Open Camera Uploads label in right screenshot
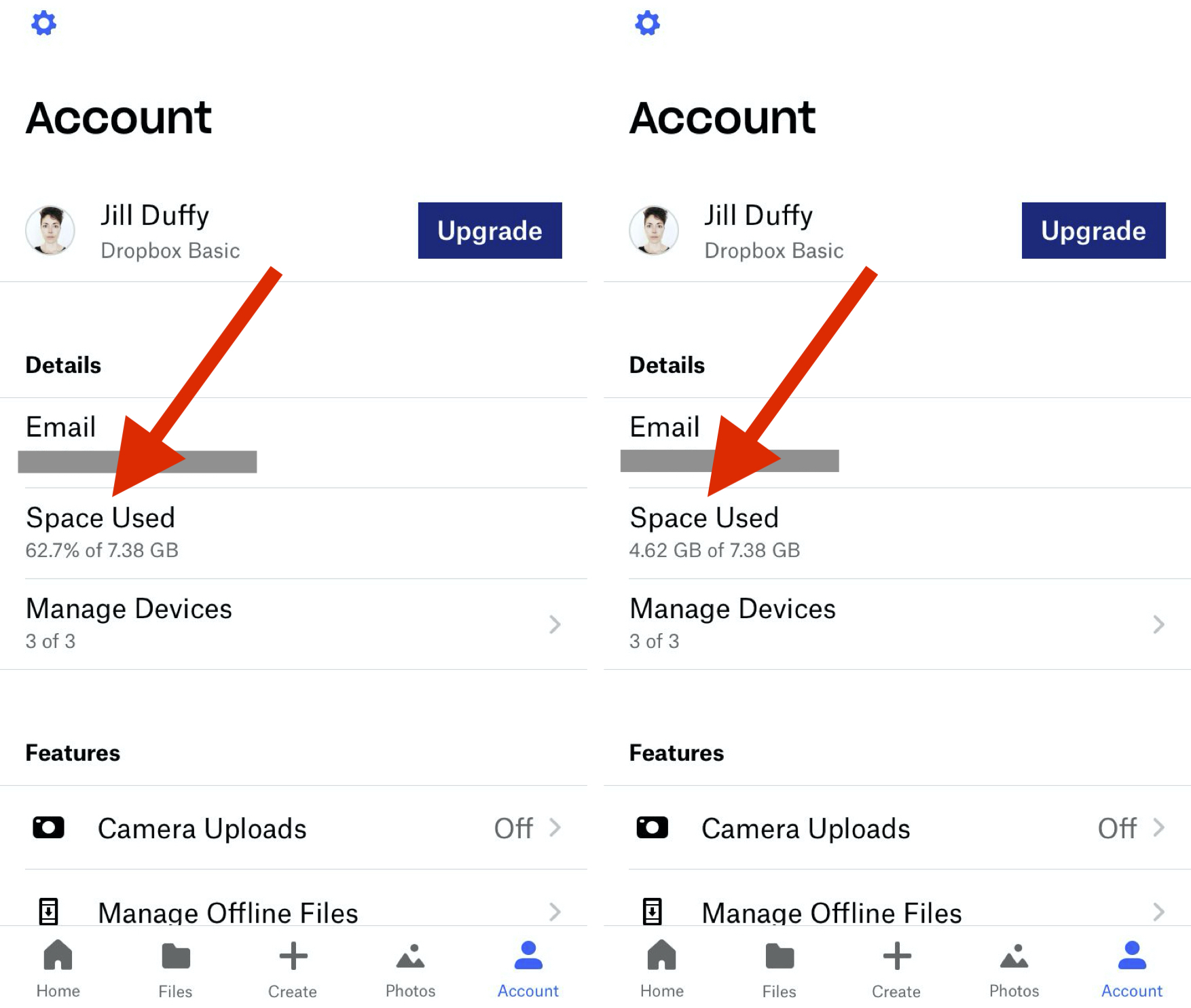 click(806, 829)
